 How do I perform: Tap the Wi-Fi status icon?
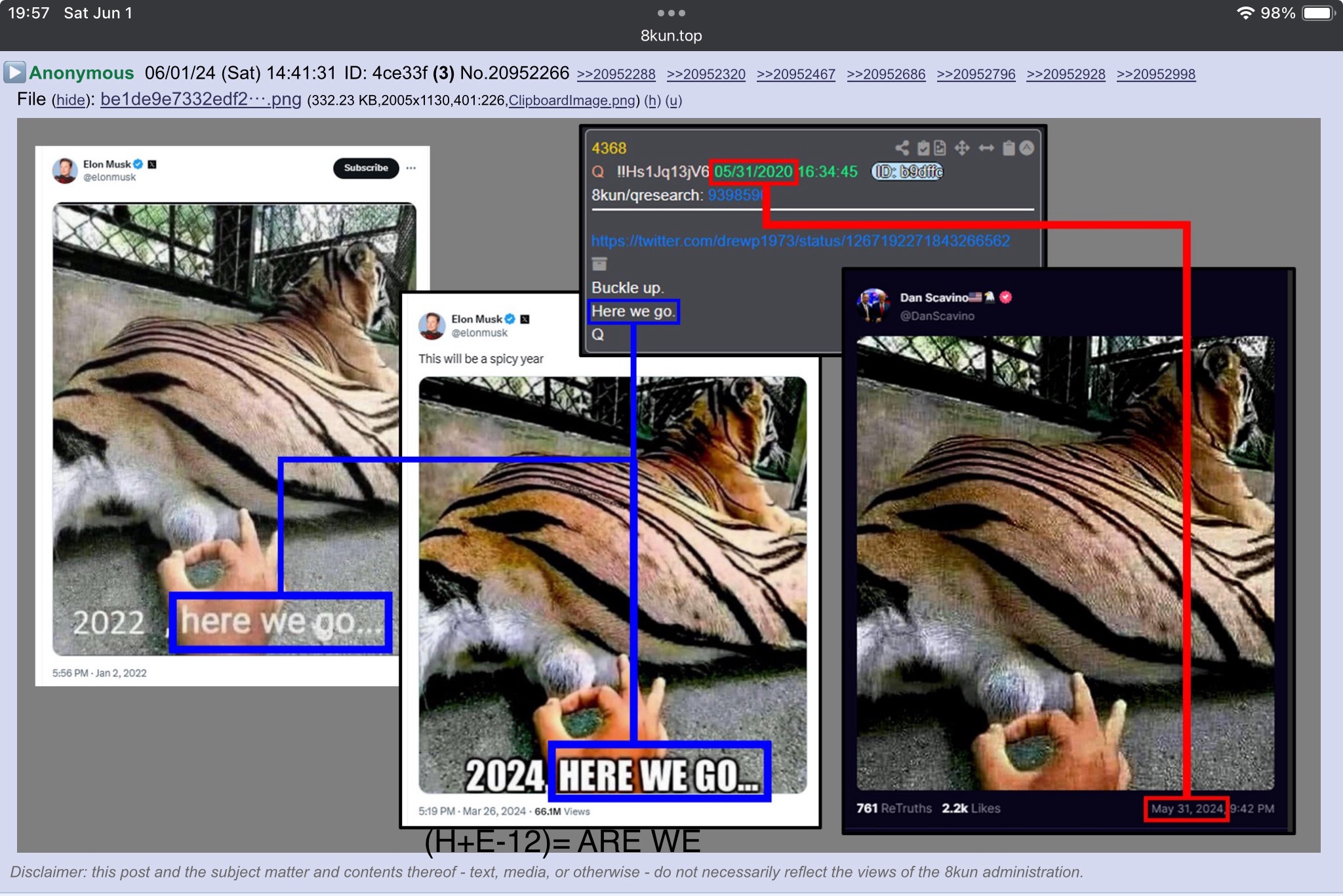tap(1245, 12)
